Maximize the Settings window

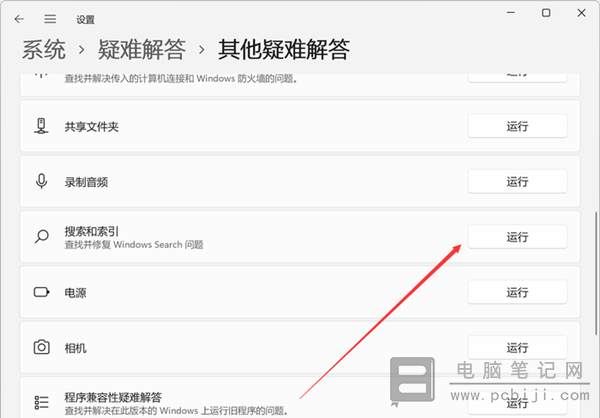tap(546, 13)
